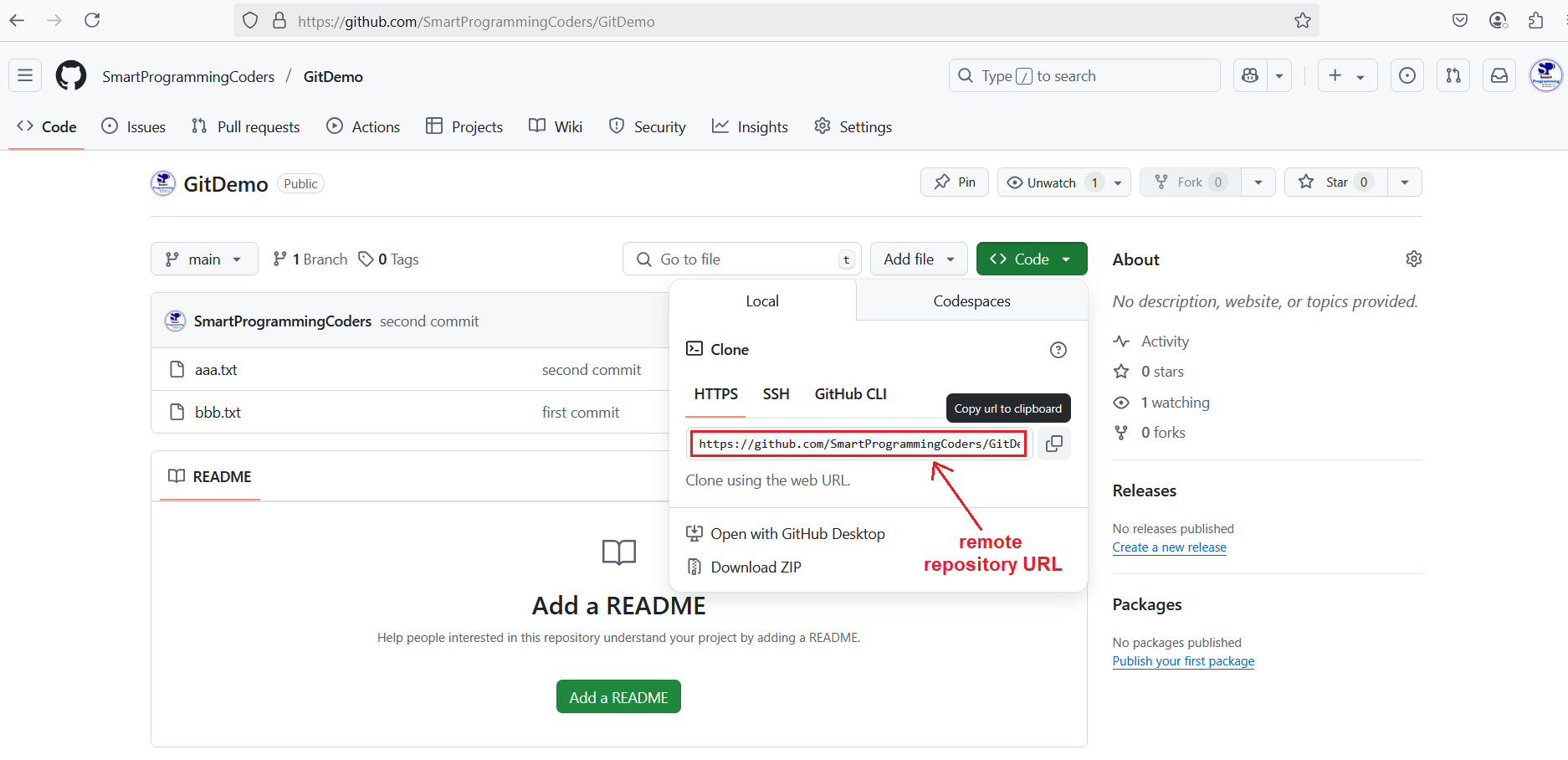Switch to the Wiki tab
Viewport: 1568px width, 760px height.
[556, 126]
